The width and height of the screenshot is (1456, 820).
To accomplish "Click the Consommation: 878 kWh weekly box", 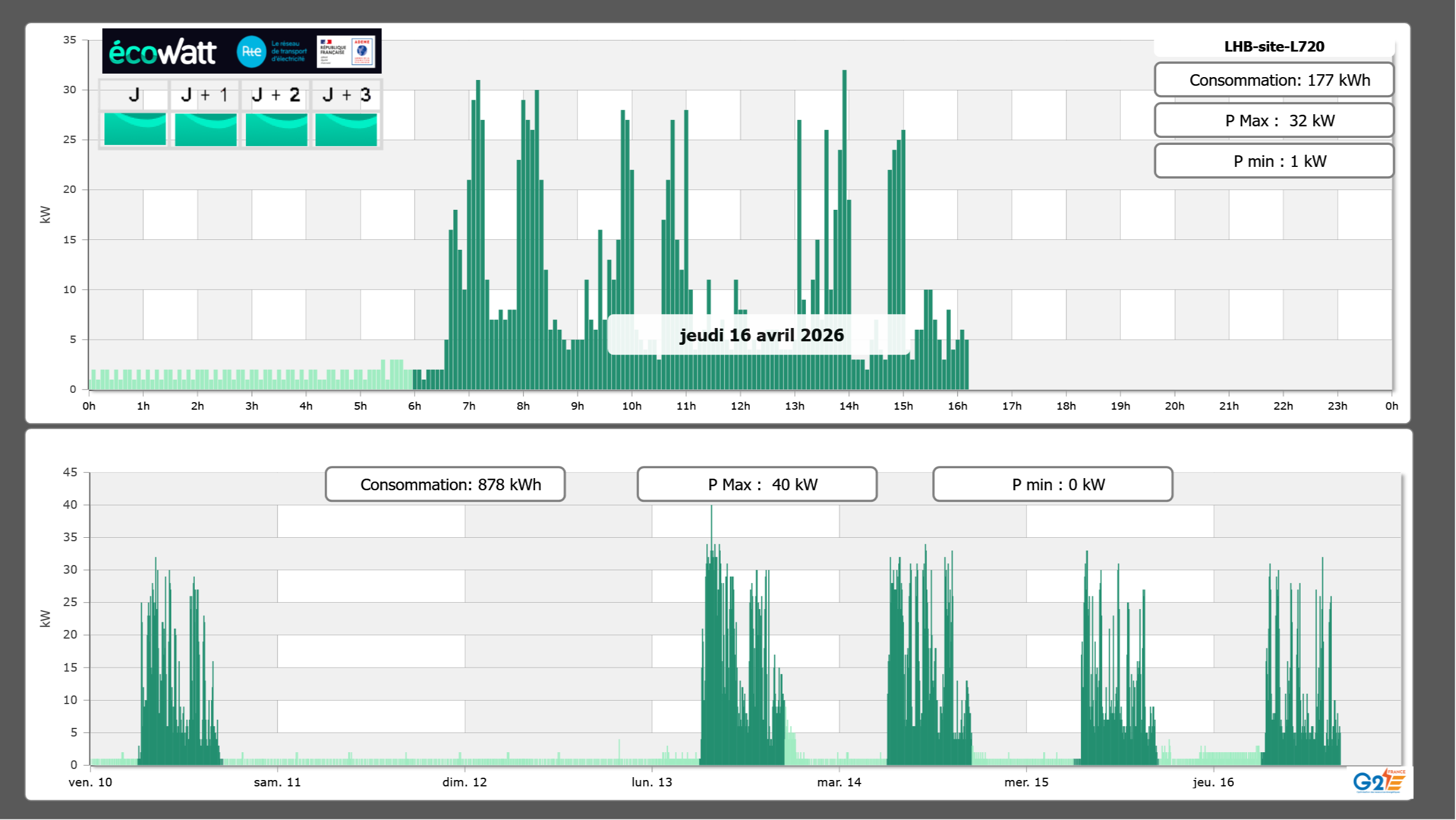I will (445, 484).
